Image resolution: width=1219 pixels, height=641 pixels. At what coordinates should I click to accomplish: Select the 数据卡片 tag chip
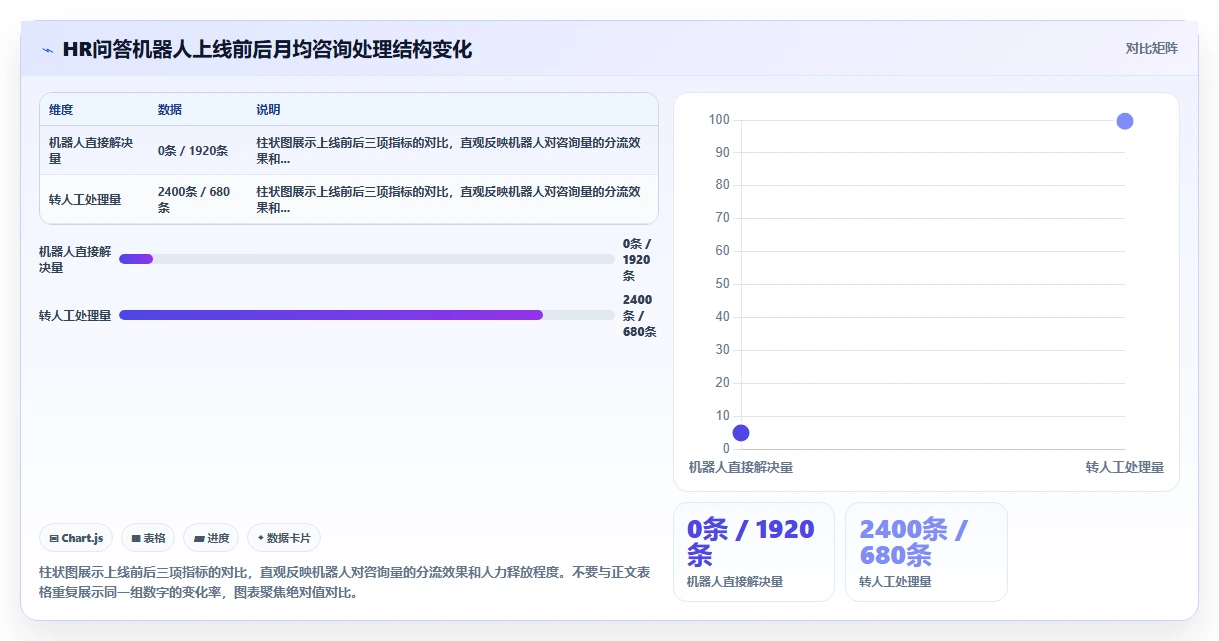284,538
